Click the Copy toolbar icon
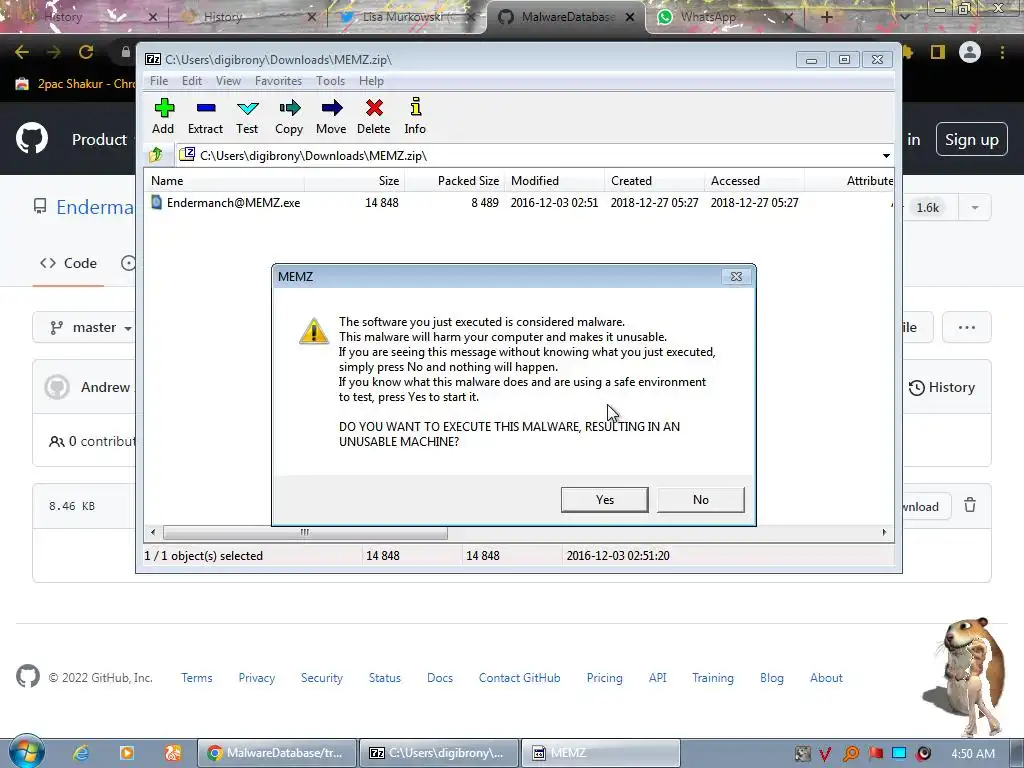This screenshot has width=1024, height=768. 289,116
